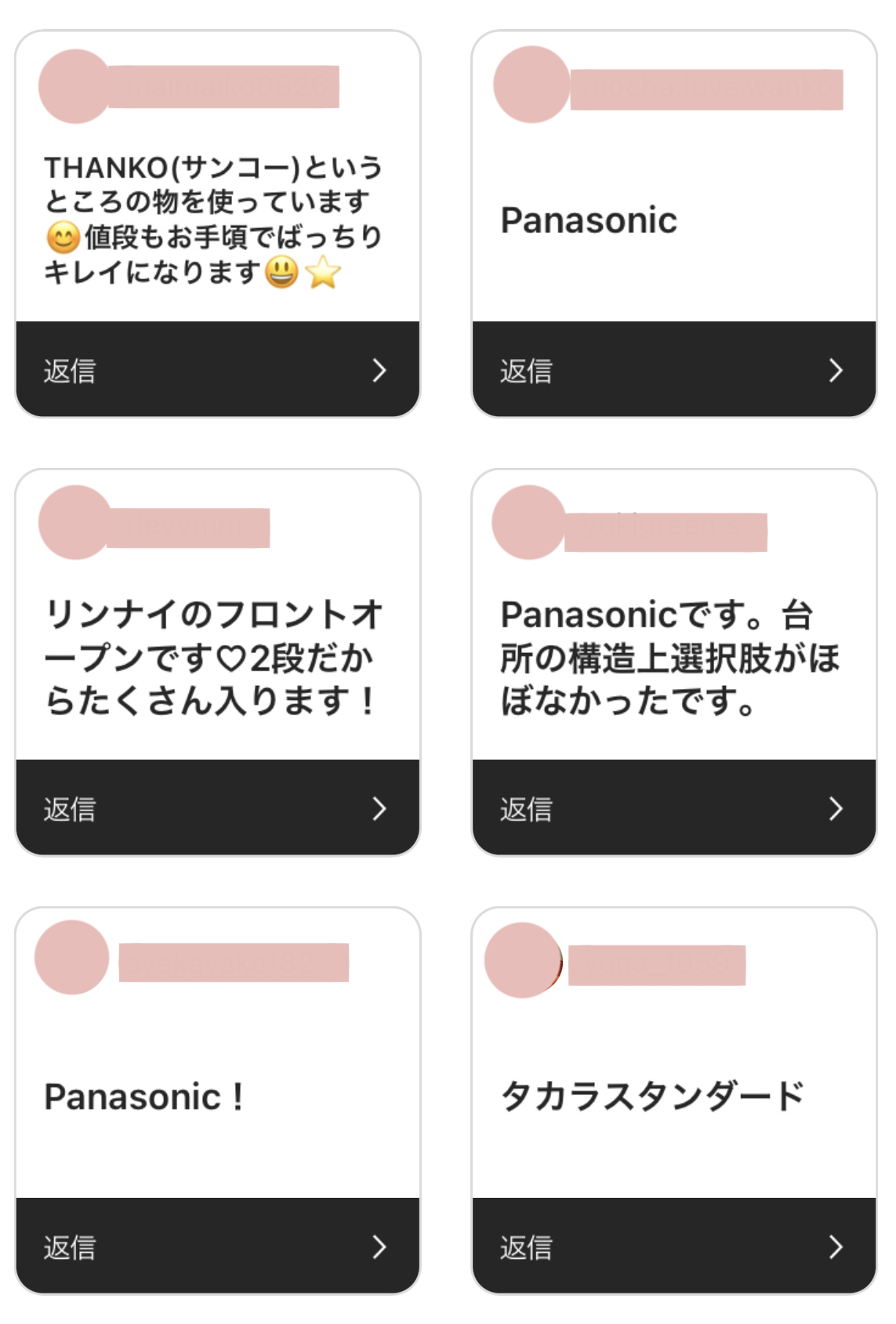This screenshot has height=1324, width=896.
Task: Open the avatar on the THANKO response card
Action: point(75,86)
